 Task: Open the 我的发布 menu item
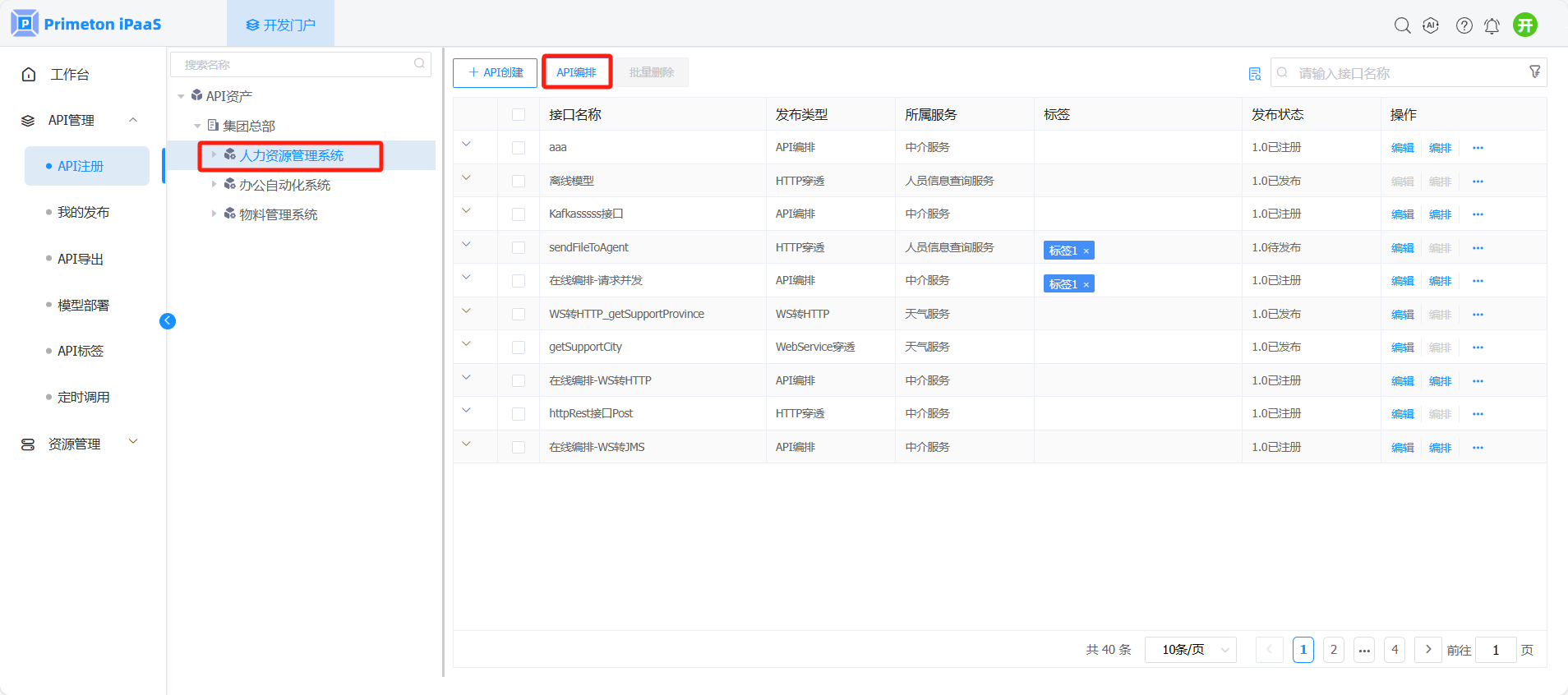click(x=83, y=212)
